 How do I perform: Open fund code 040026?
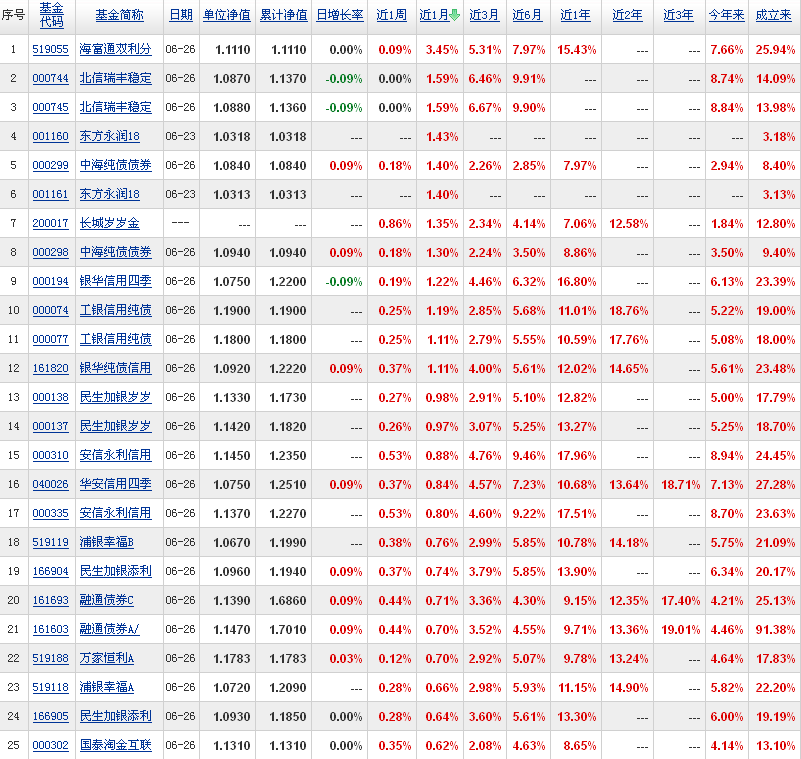click(x=51, y=484)
